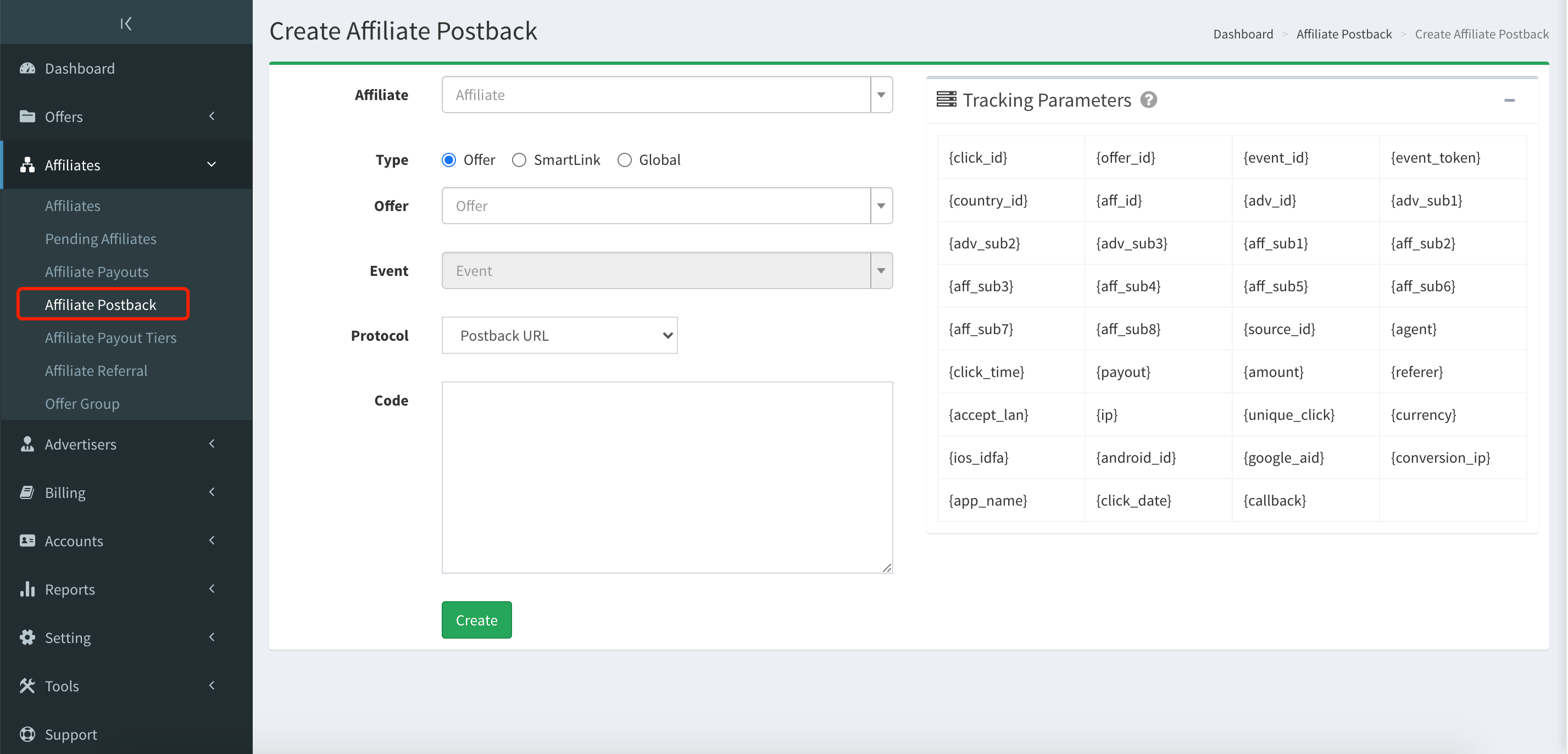Image resolution: width=1568 pixels, height=754 pixels.
Task: Open Affiliate Postback in sidebar
Action: pyautogui.click(x=101, y=304)
